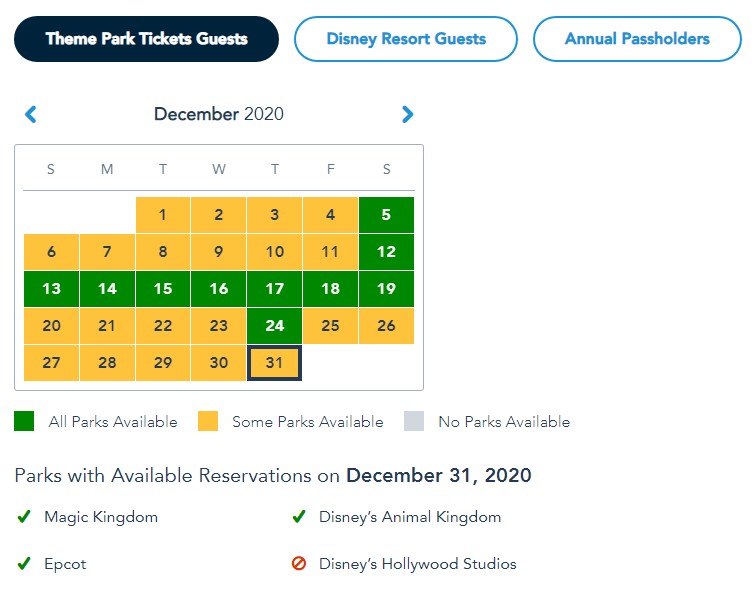The height and width of the screenshot is (608, 755).
Task: Click the red unavailable icon for Hollywood Studios
Action: click(298, 564)
